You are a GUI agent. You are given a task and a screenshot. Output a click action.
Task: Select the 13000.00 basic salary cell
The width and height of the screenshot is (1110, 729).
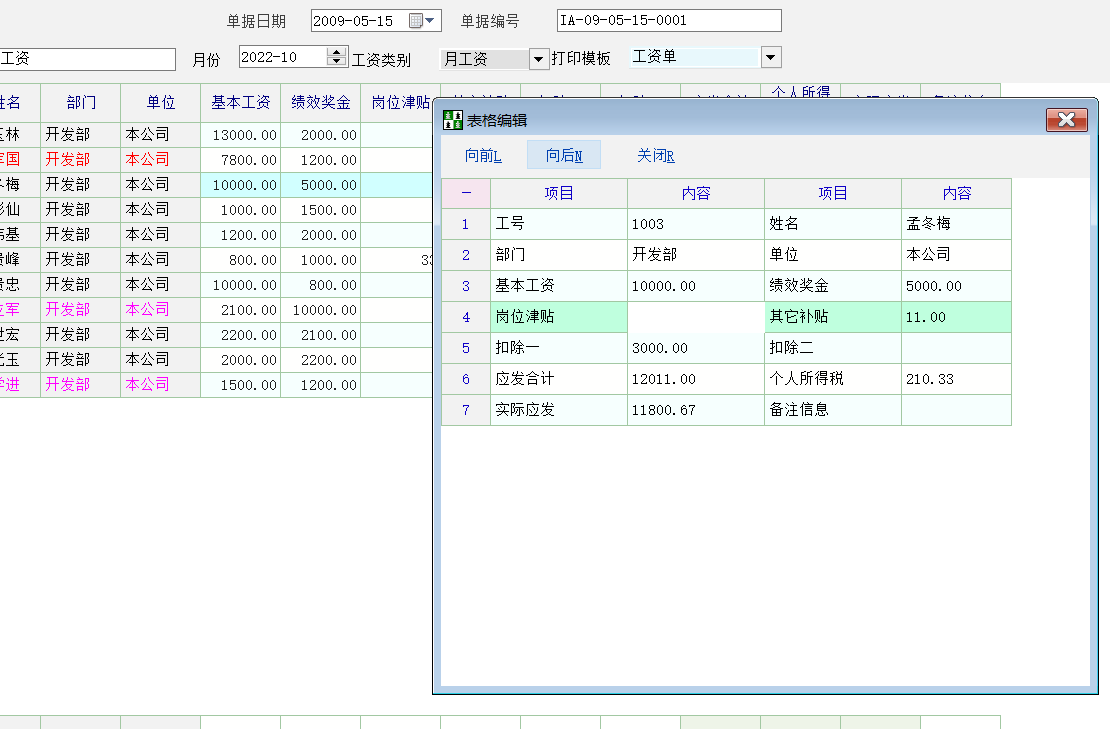pyautogui.click(x=240, y=135)
